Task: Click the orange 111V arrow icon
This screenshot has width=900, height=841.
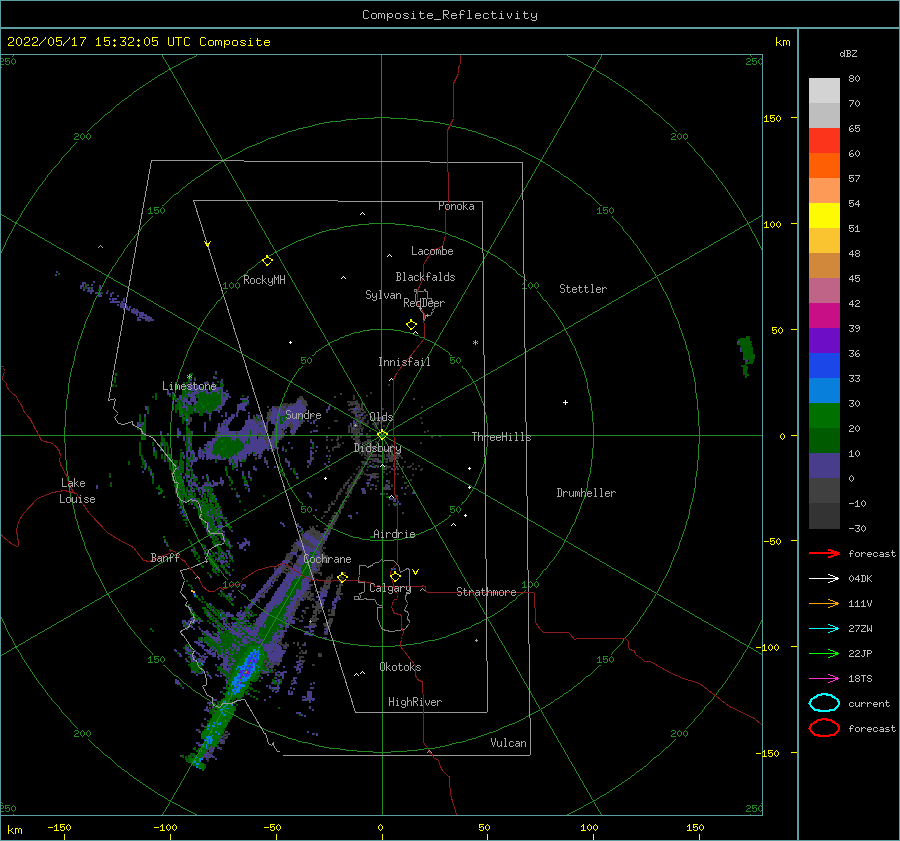Action: (824, 603)
